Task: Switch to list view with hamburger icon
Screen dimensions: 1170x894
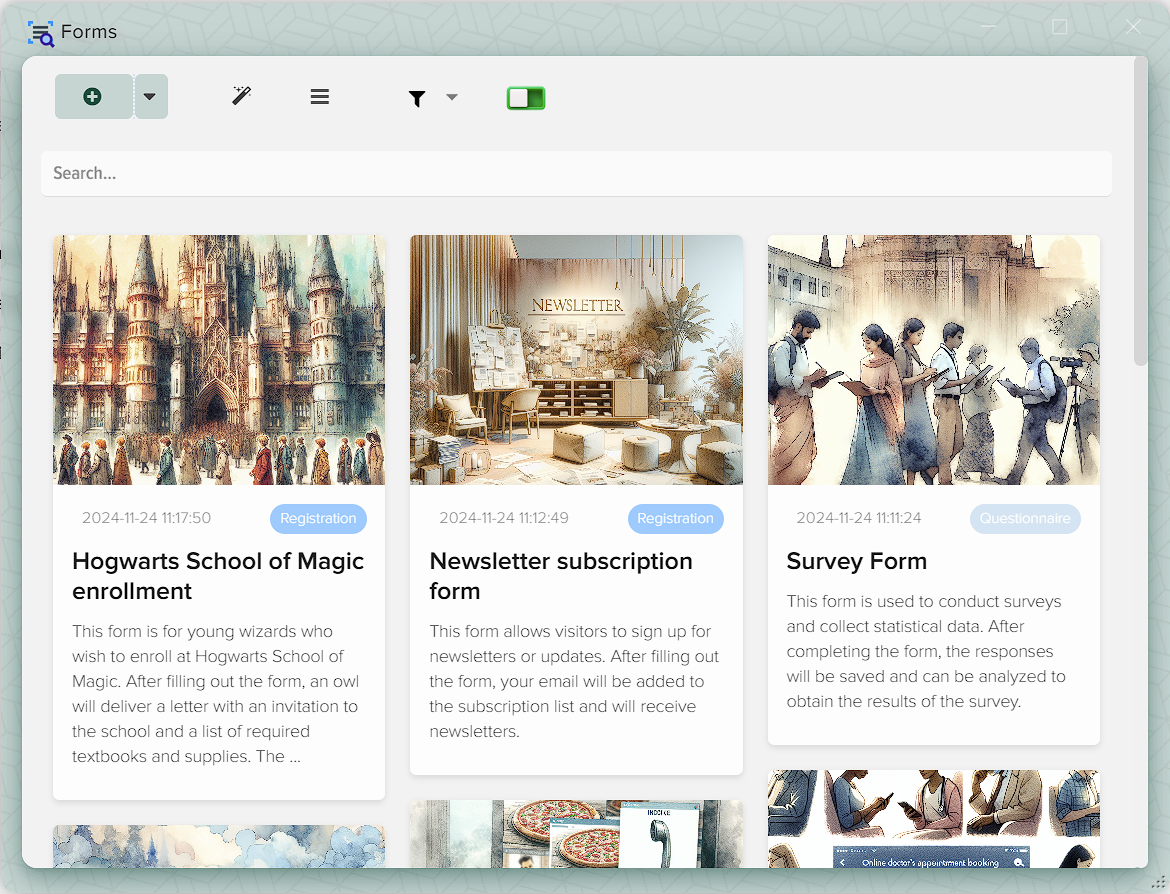Action: 320,96
